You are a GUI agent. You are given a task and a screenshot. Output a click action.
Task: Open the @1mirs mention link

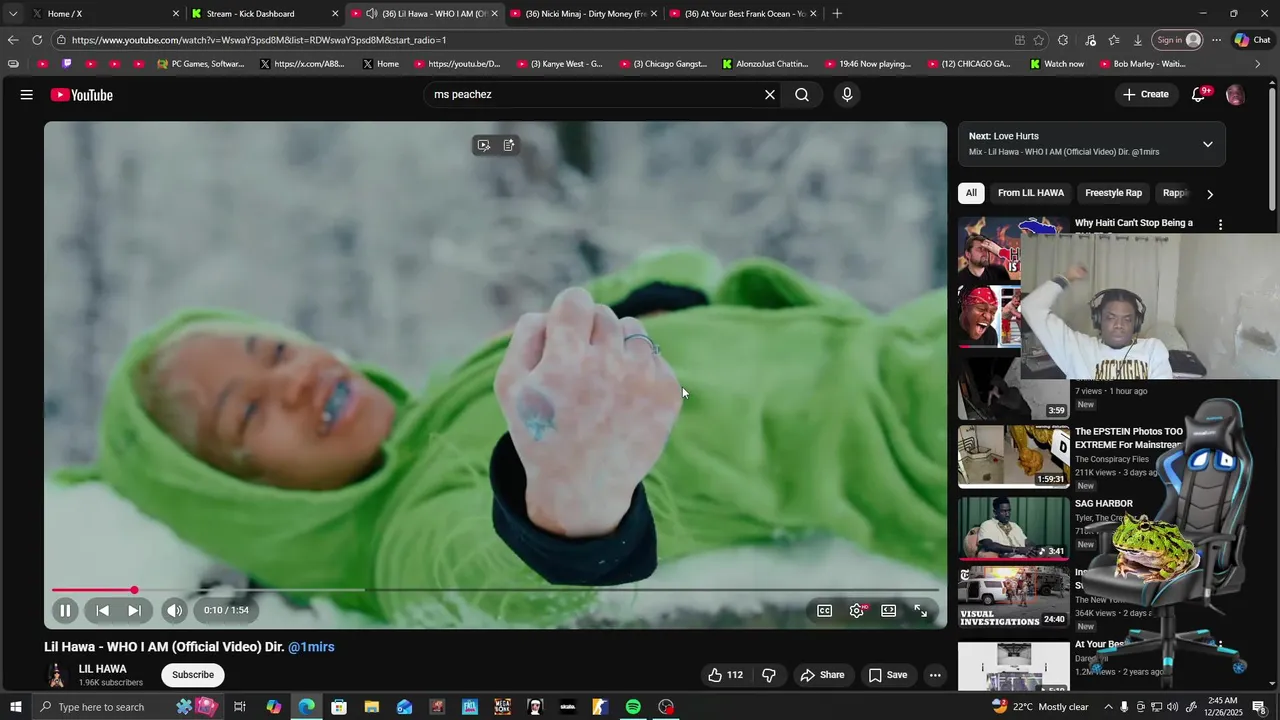[x=311, y=647]
